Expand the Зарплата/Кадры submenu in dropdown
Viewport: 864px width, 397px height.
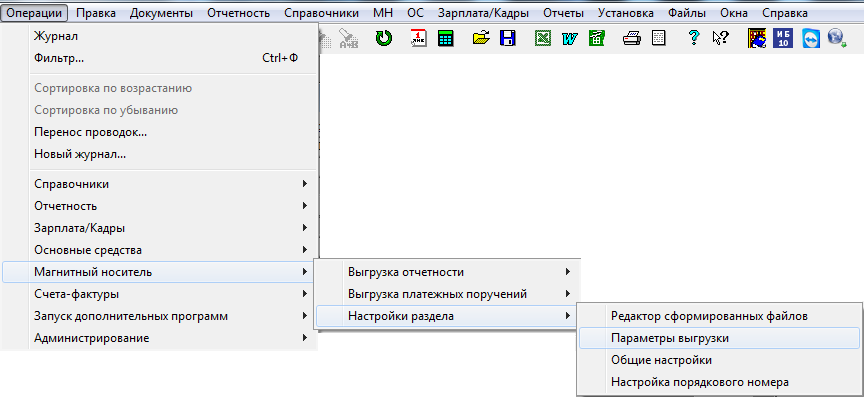pos(160,228)
